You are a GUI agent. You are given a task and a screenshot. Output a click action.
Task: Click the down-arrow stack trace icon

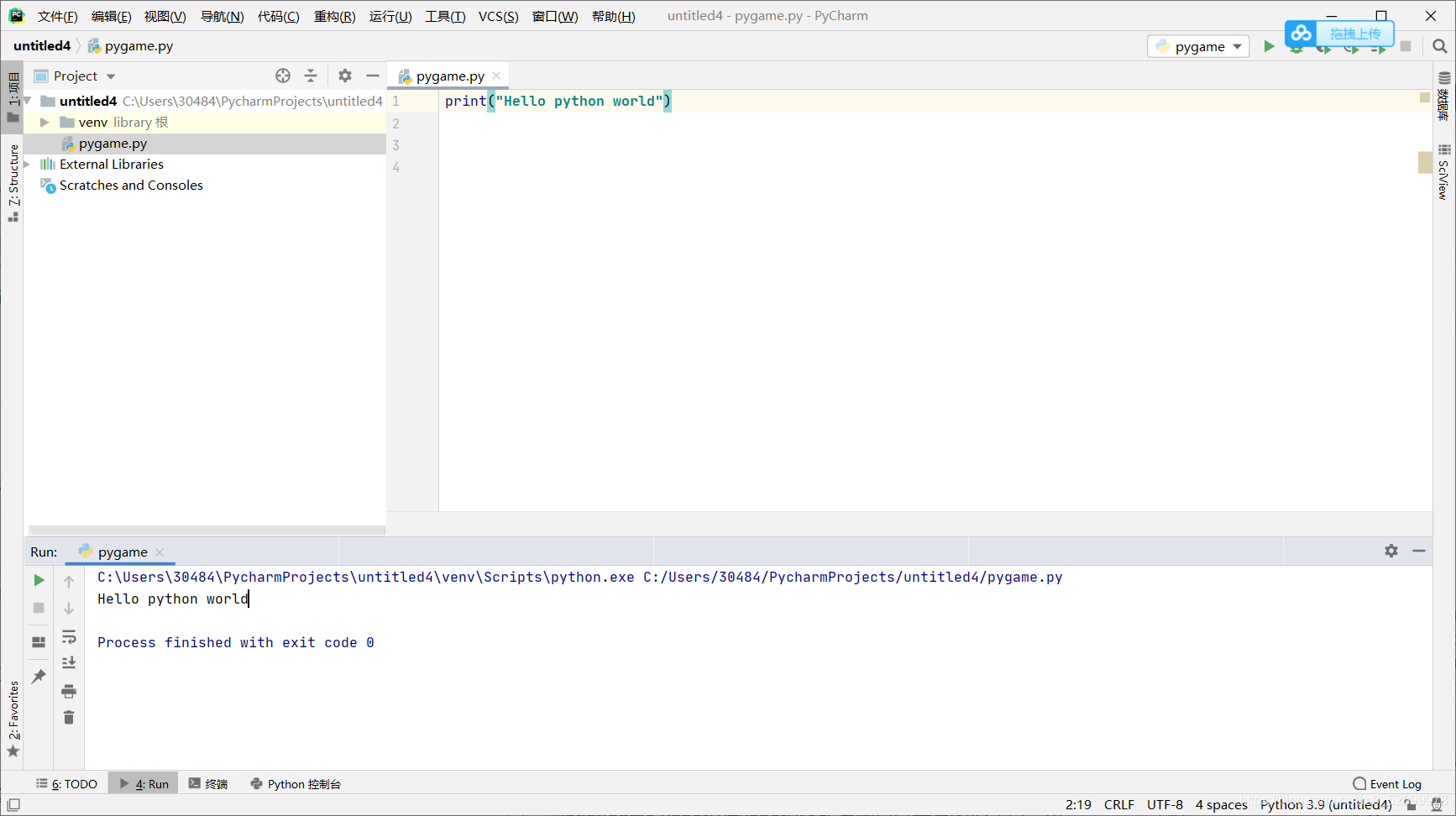[x=69, y=609]
